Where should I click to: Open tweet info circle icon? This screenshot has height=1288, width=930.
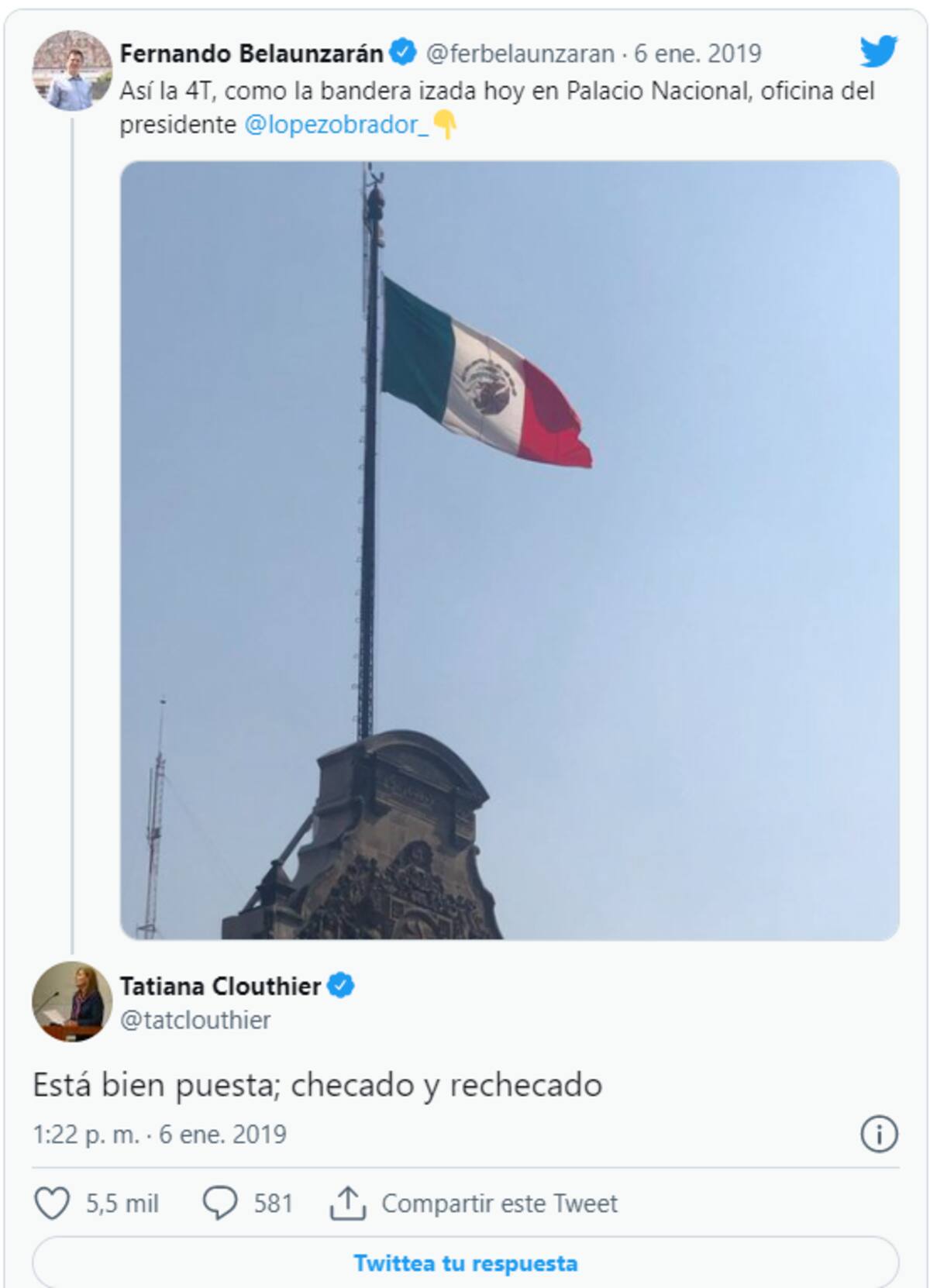[x=879, y=1135]
